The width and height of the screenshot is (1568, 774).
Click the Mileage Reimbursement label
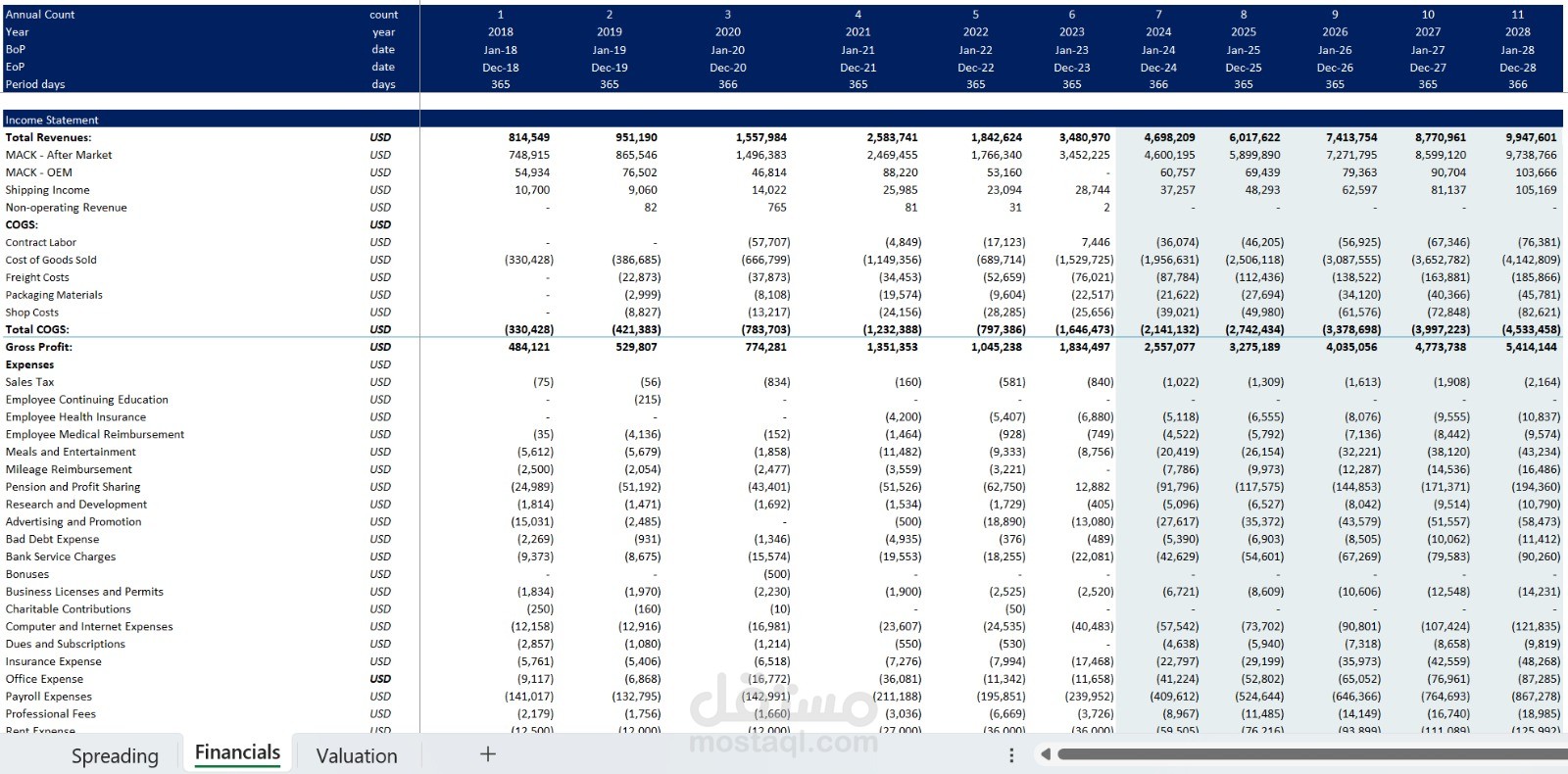[69, 469]
